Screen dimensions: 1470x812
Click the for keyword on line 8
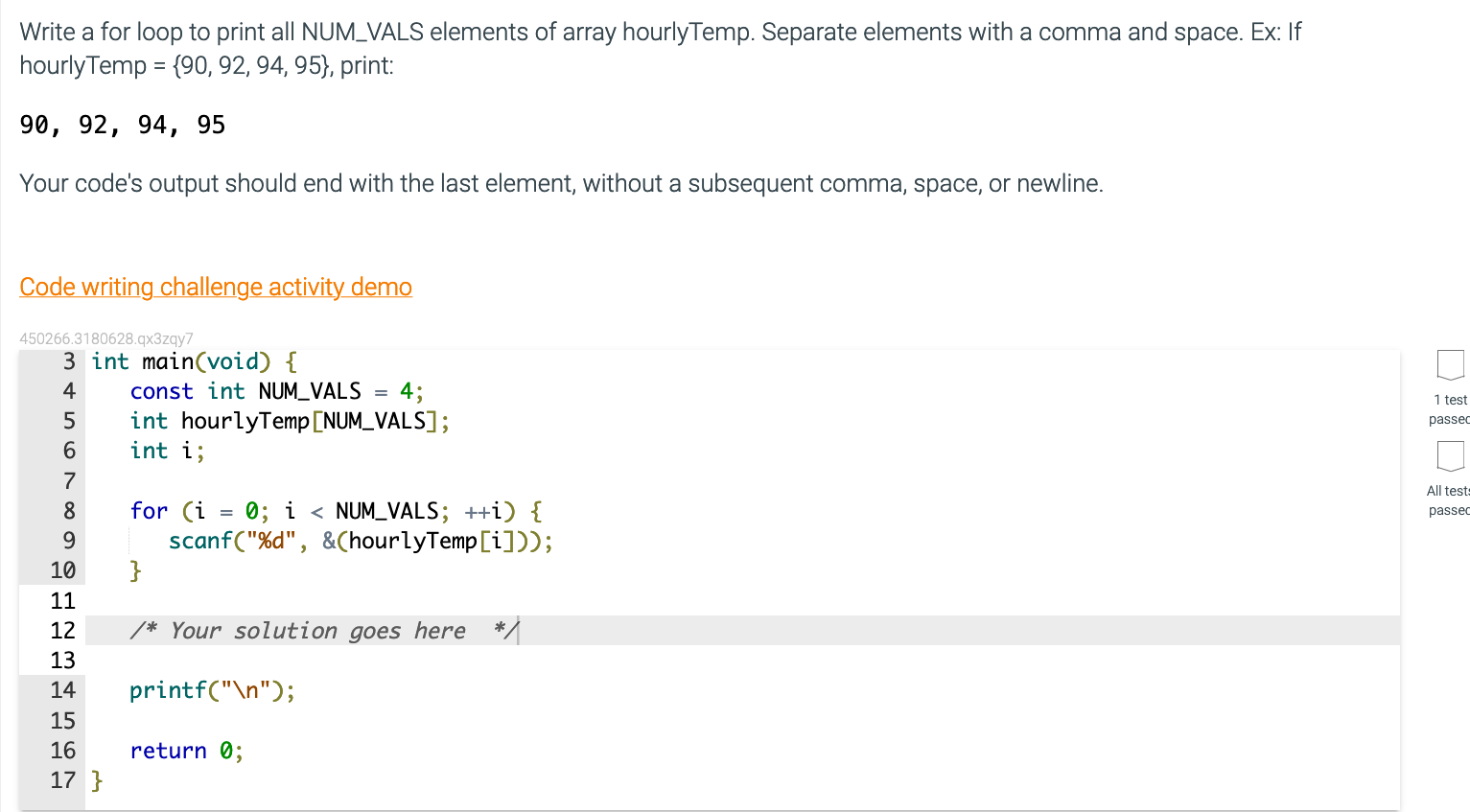[x=149, y=511]
